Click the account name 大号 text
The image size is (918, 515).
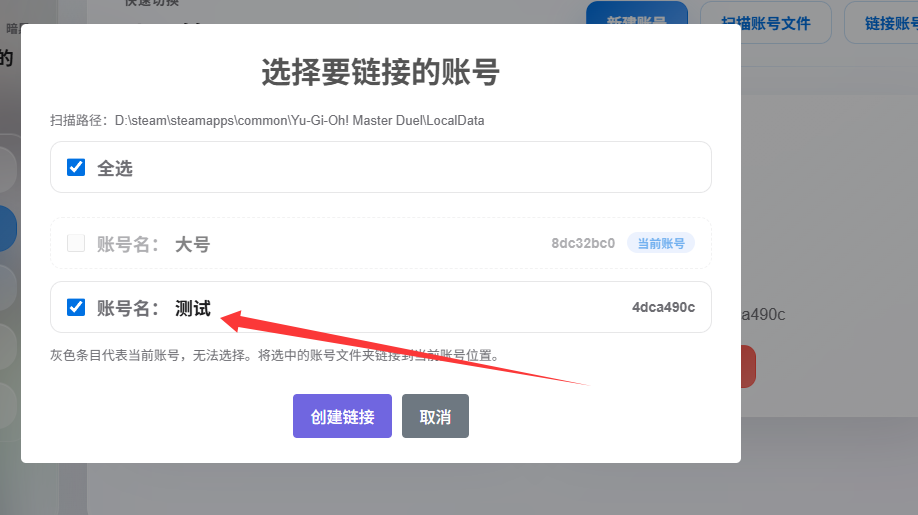point(193,244)
